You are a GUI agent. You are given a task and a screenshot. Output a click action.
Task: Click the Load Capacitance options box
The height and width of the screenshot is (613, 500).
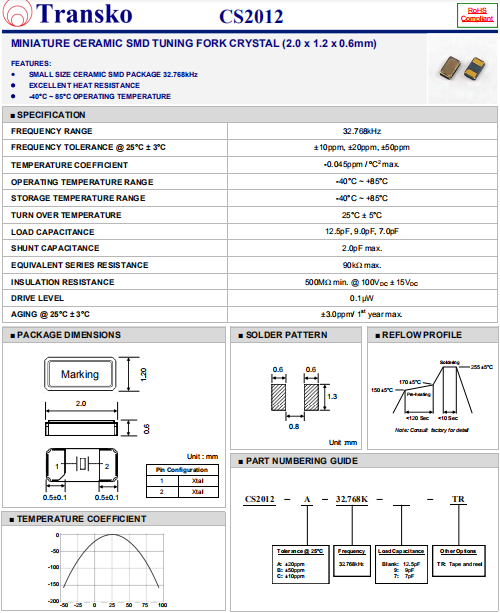(401, 565)
